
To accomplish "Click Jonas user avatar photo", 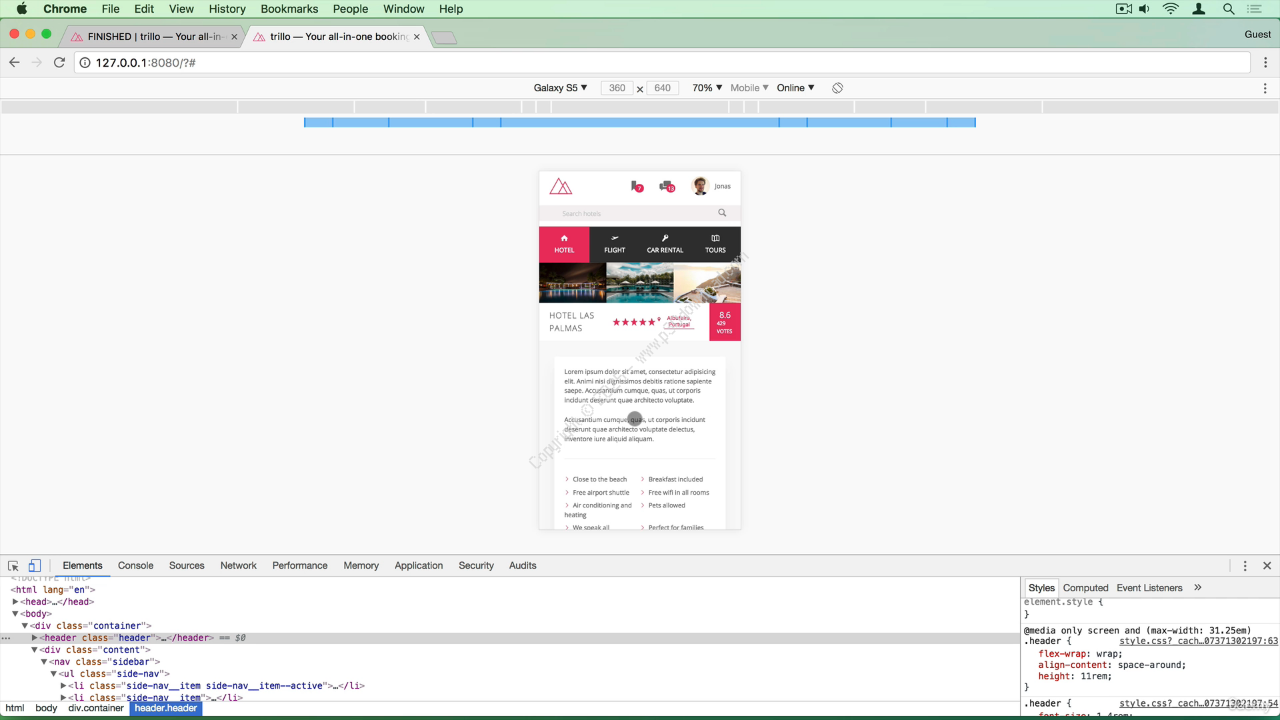I will pos(700,186).
